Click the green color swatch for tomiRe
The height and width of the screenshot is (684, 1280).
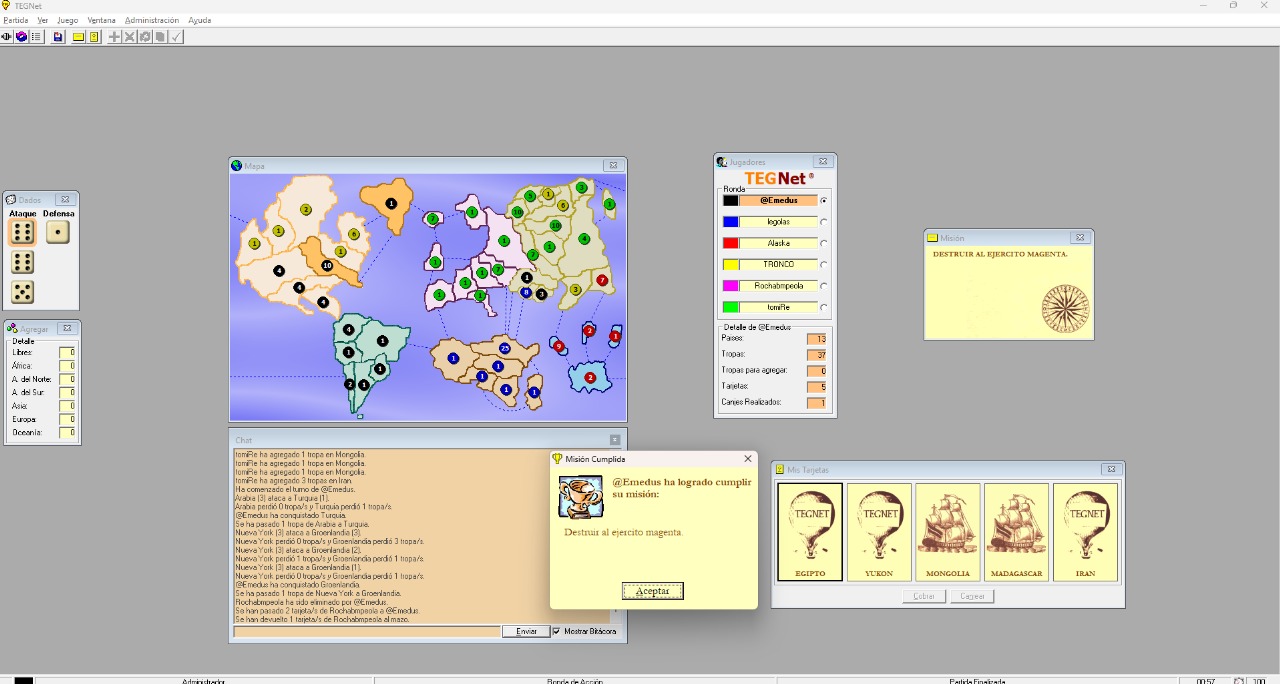(x=730, y=307)
